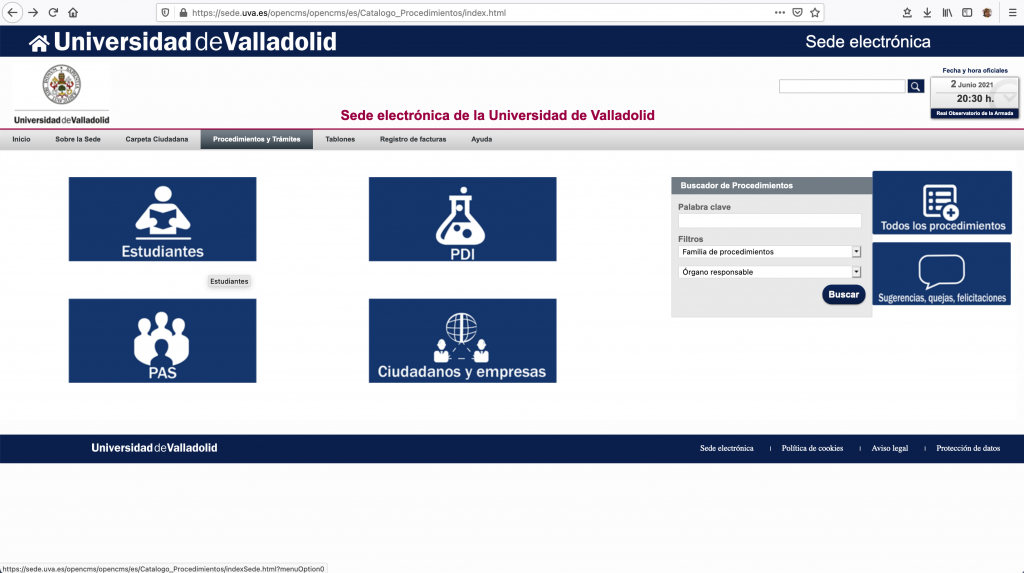
Task: Open the Tablones menu item
Action: (340, 139)
